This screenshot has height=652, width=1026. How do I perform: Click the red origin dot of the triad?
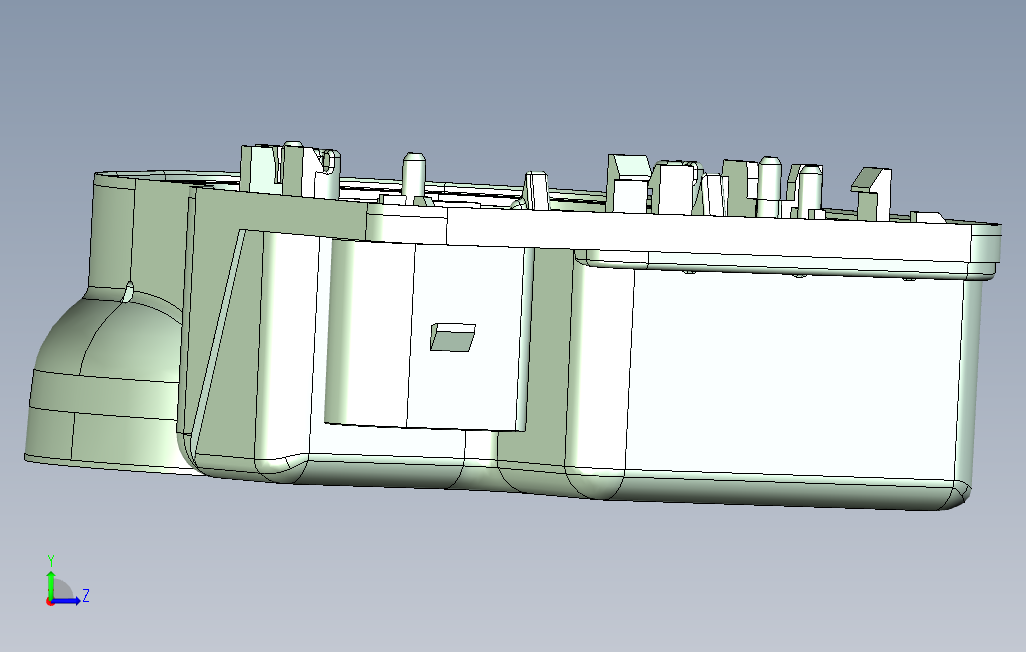pyautogui.click(x=50, y=601)
